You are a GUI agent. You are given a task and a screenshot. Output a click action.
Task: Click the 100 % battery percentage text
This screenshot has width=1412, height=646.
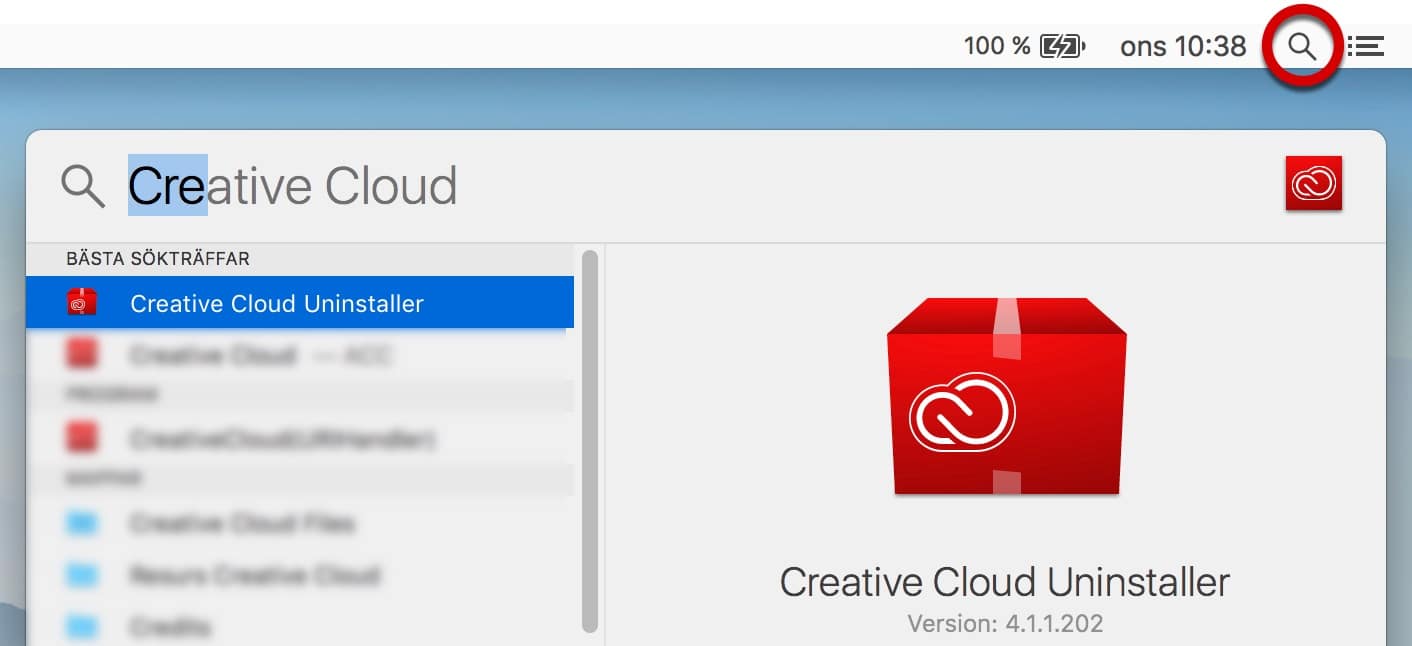[996, 46]
